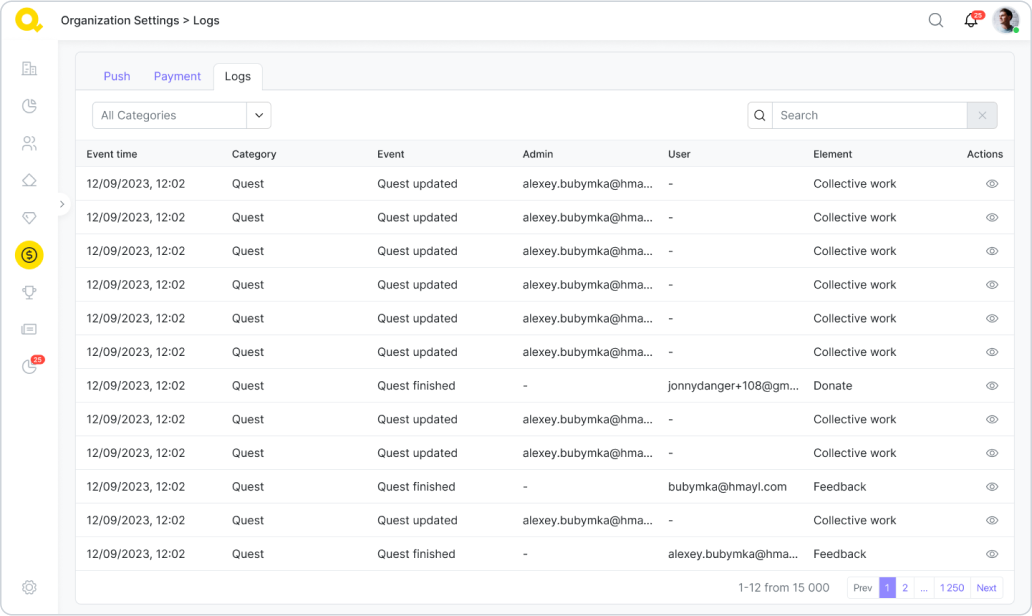Screen dimensions: 1032x616
Task: Click into the logs Search field
Action: pos(868,115)
